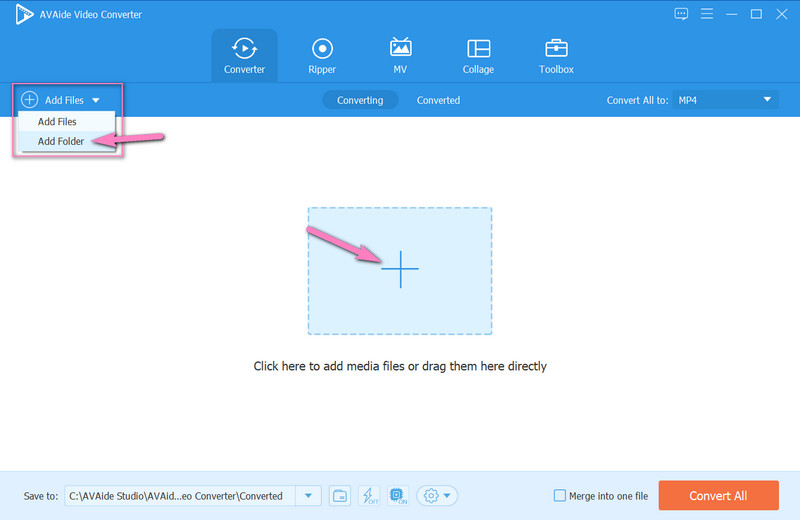Switch to the Converted tab
The height and width of the screenshot is (520, 800).
(438, 100)
